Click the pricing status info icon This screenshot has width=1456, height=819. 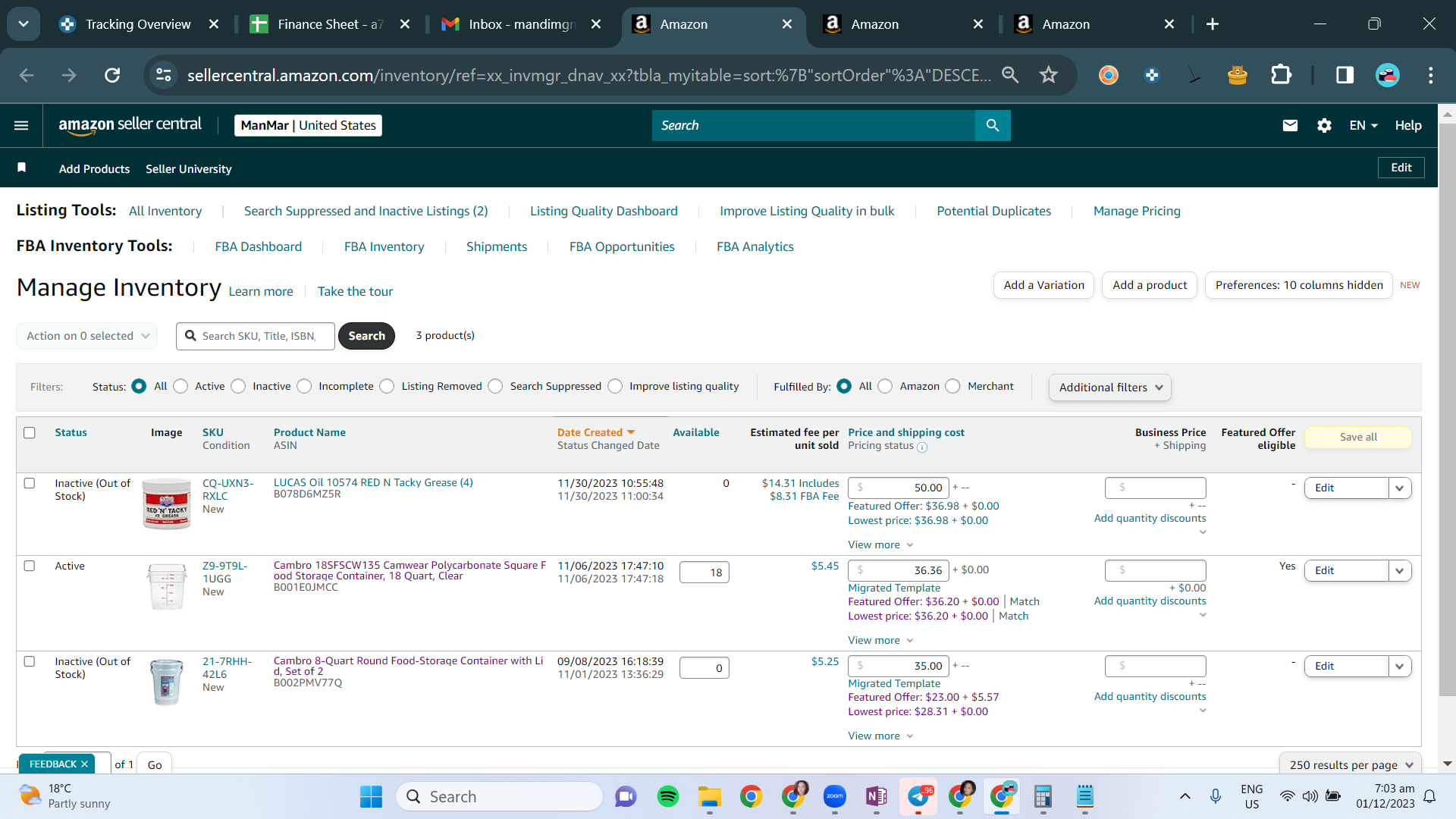[922, 447]
